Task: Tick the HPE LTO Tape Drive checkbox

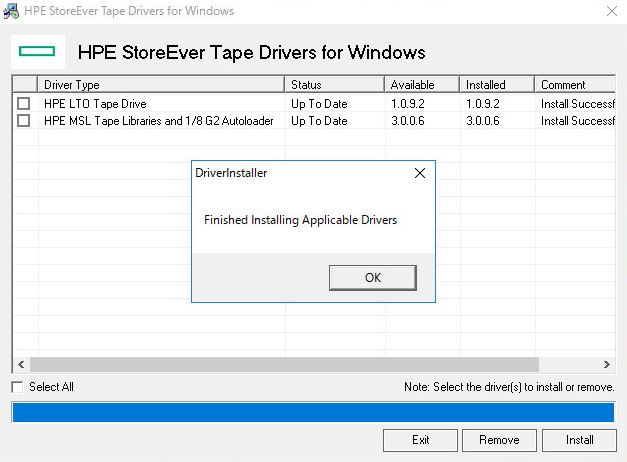Action: pyautogui.click(x=24, y=104)
